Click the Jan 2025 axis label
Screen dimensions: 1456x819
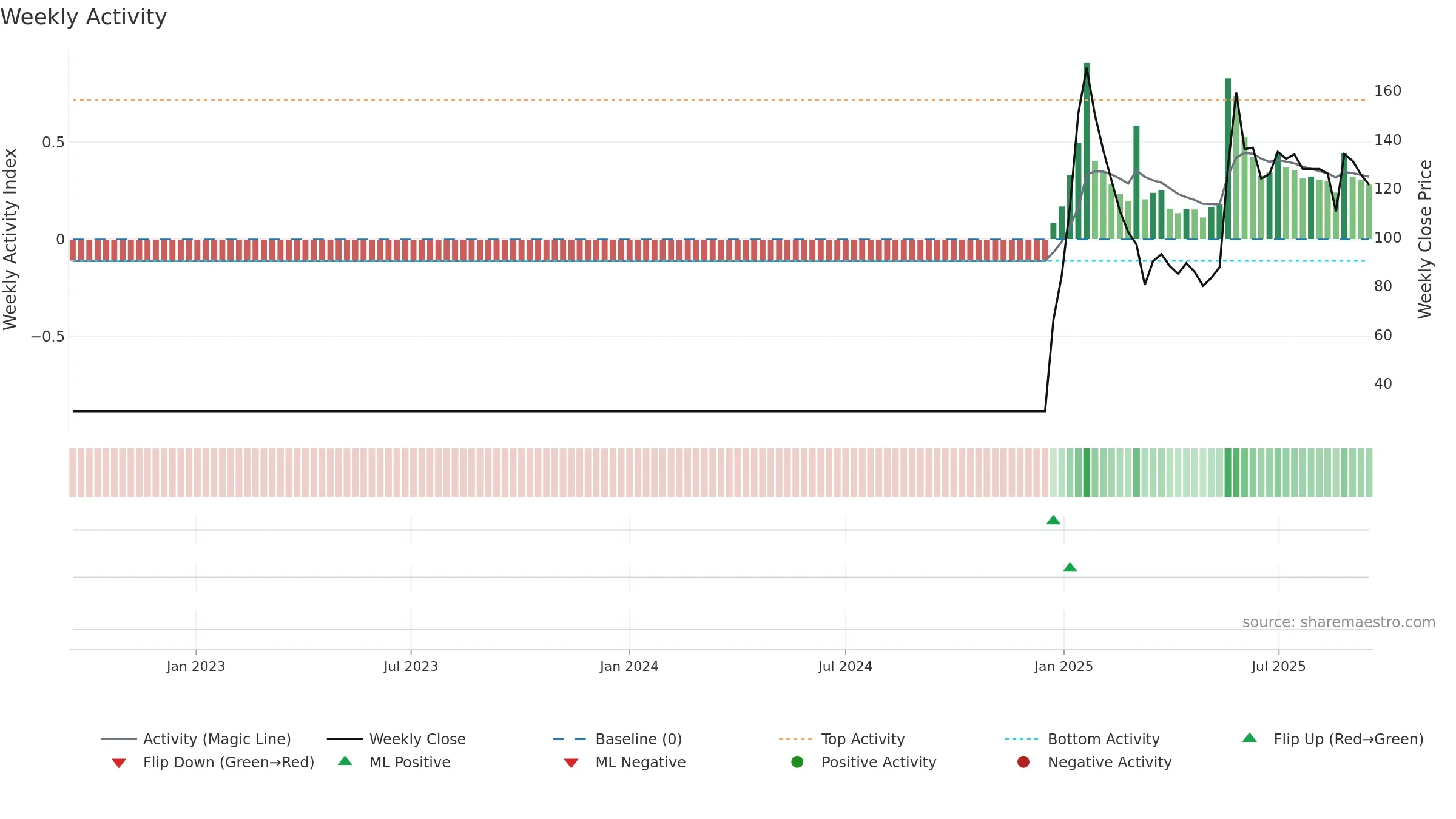(x=1063, y=667)
